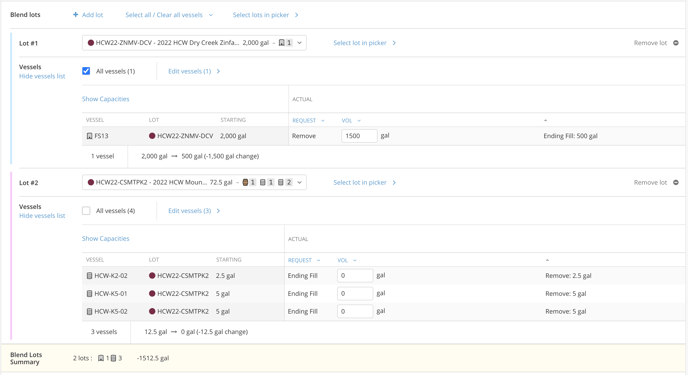Click Remove lot text for Lot #1
The width and height of the screenshot is (688, 375).
(x=650, y=43)
